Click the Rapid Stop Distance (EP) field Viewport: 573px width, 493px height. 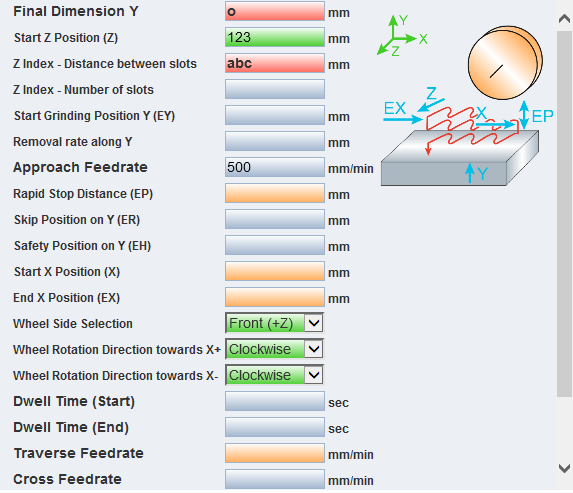pyautogui.click(x=275, y=193)
